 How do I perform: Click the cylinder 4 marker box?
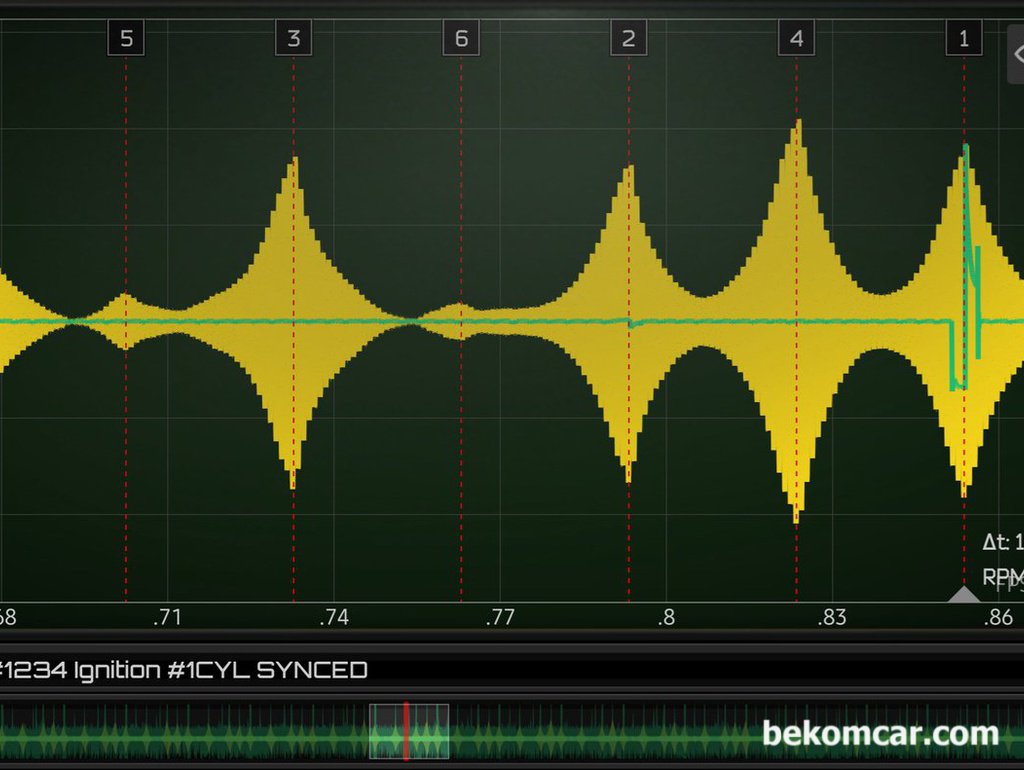796,39
